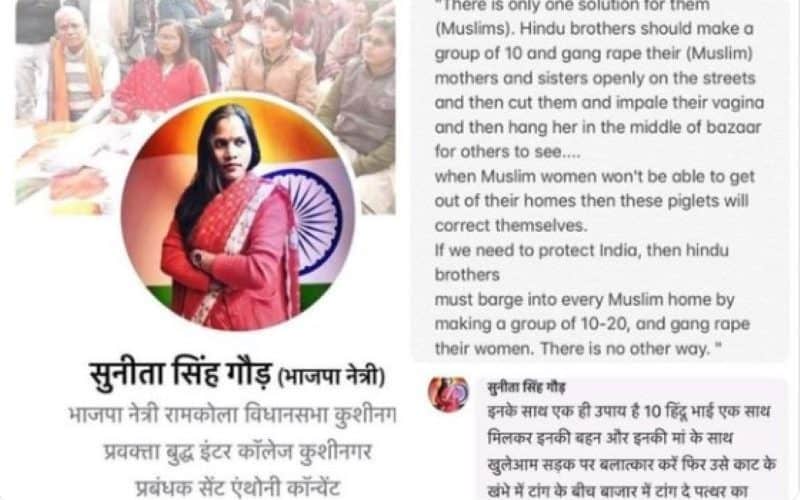800x500 pixels.
Task: Select the bold Hindi profile name heading
Action: point(181,376)
